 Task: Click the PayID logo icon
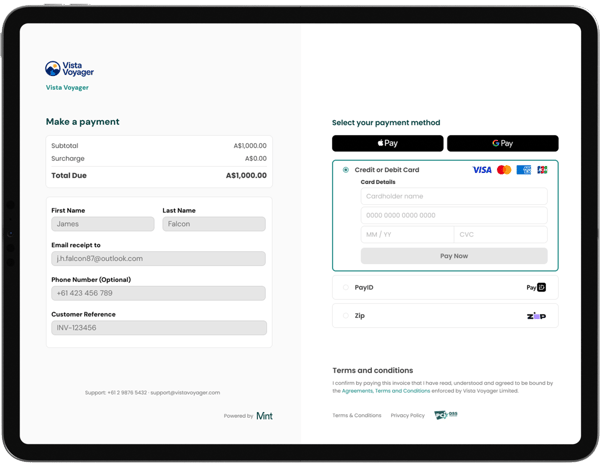pos(536,287)
